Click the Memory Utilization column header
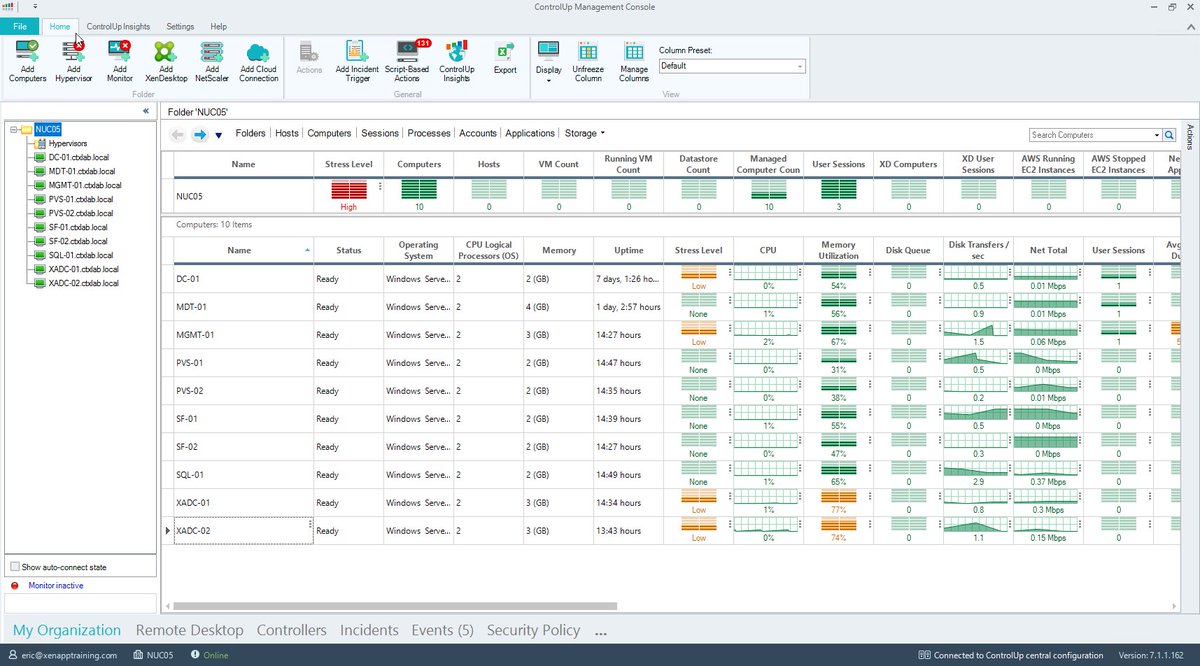 pos(838,250)
